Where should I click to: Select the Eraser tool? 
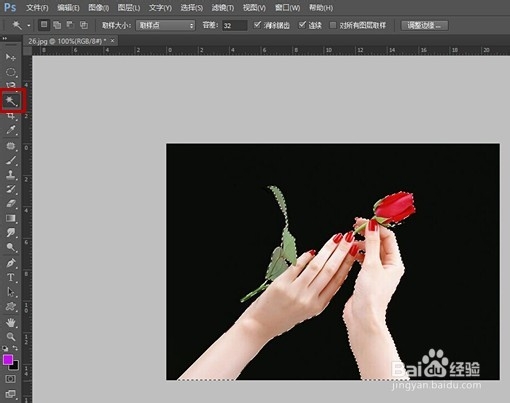click(x=11, y=203)
